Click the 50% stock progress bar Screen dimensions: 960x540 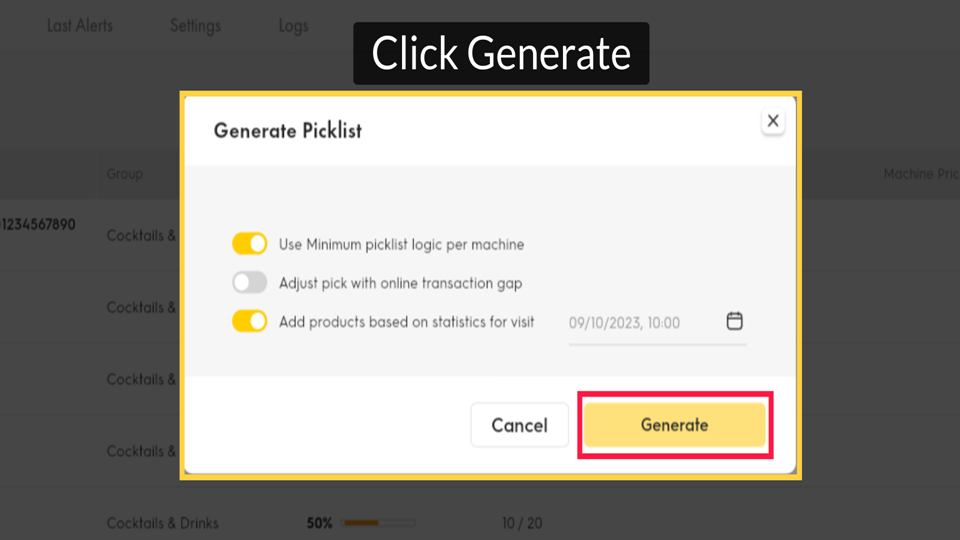379,523
